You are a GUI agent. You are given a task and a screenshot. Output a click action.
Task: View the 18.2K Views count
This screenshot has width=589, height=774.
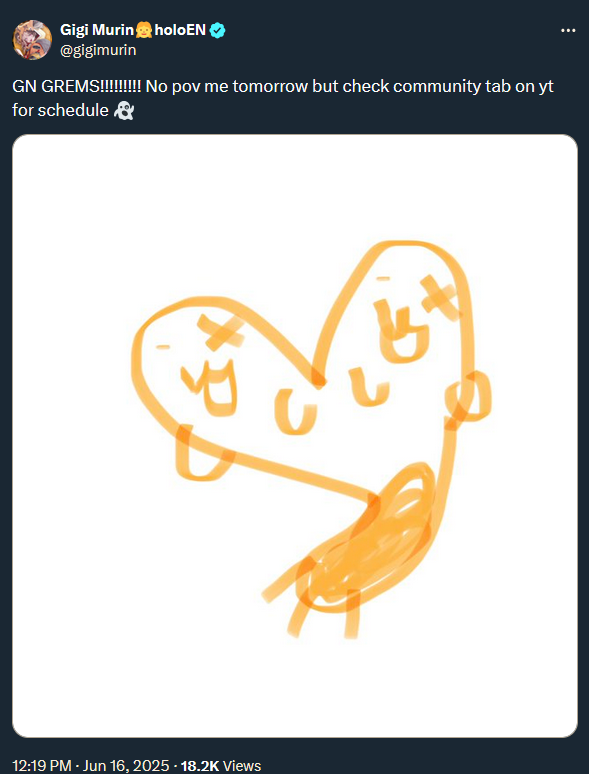pos(221,766)
